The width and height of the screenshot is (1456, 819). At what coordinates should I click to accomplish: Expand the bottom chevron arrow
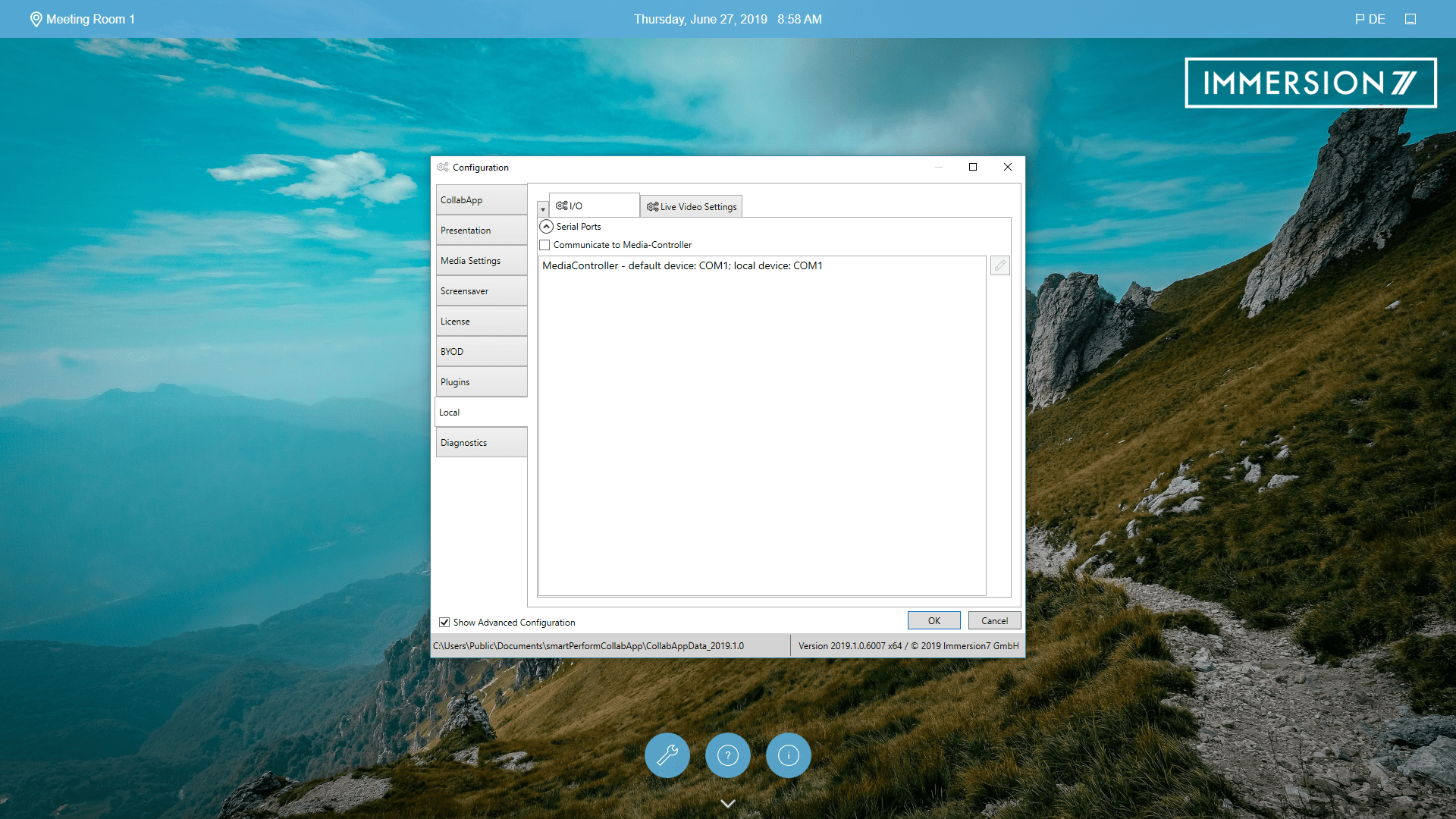pyautogui.click(x=727, y=803)
